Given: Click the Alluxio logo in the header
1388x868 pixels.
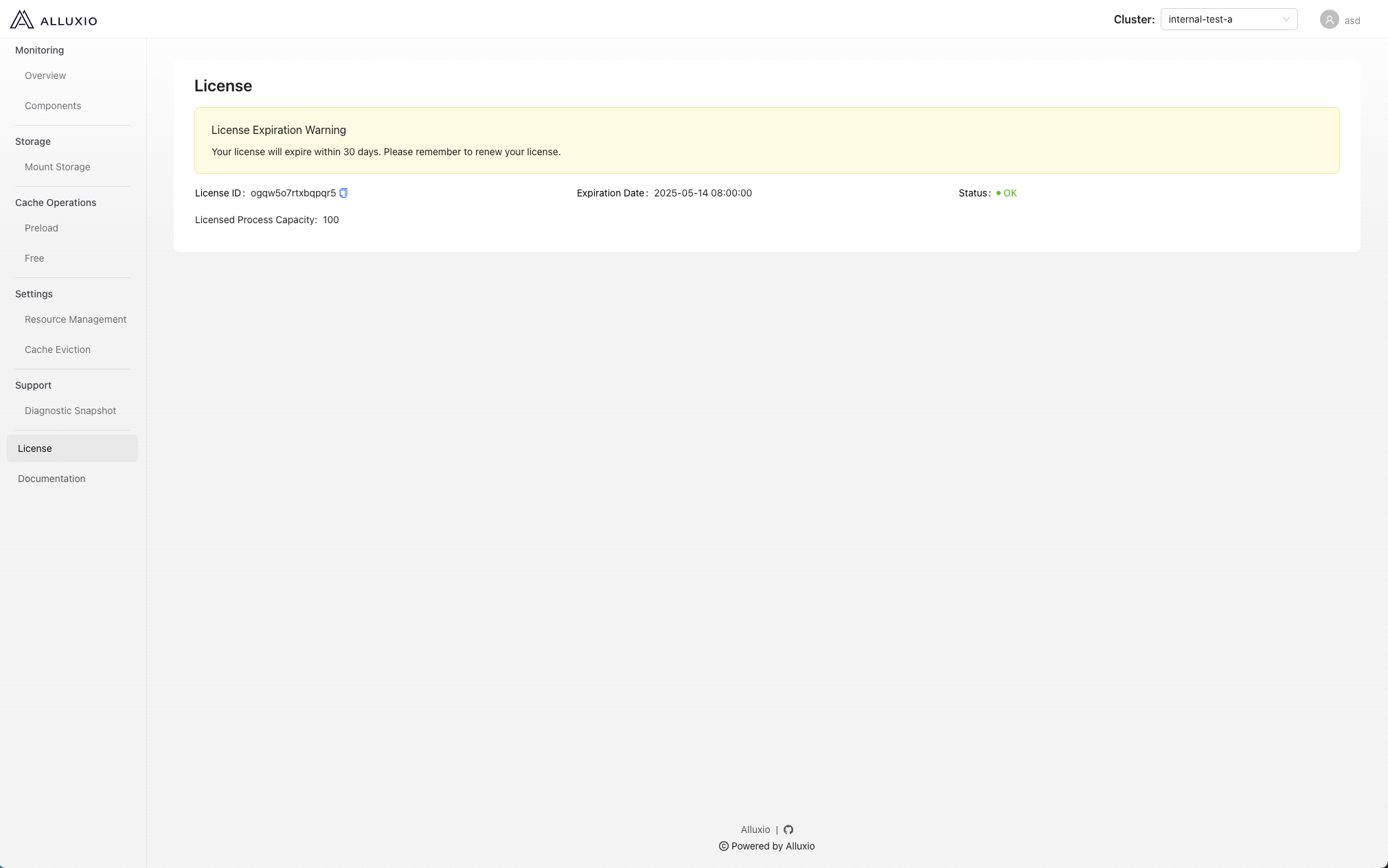Looking at the screenshot, I should click(x=54, y=19).
